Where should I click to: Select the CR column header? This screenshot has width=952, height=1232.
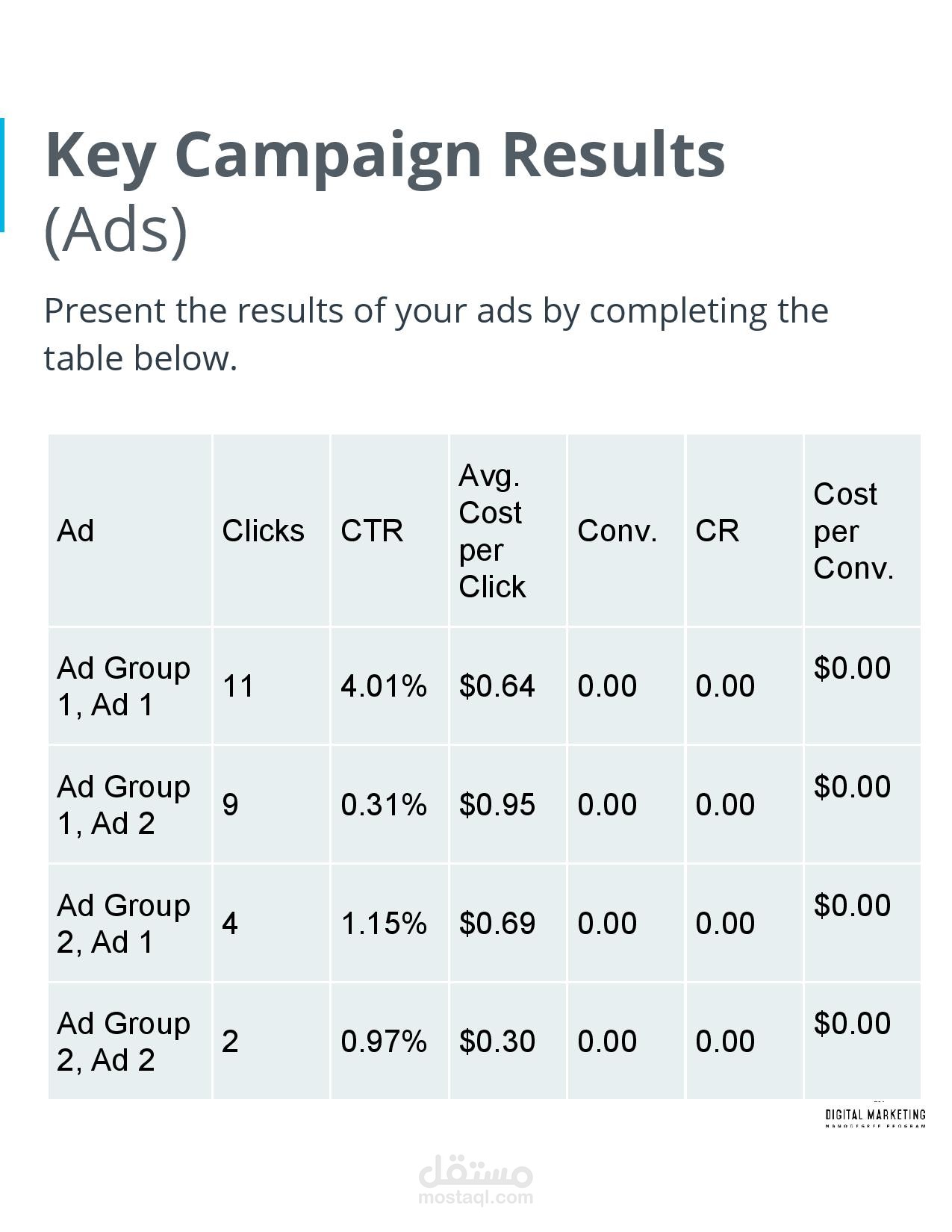click(x=717, y=531)
